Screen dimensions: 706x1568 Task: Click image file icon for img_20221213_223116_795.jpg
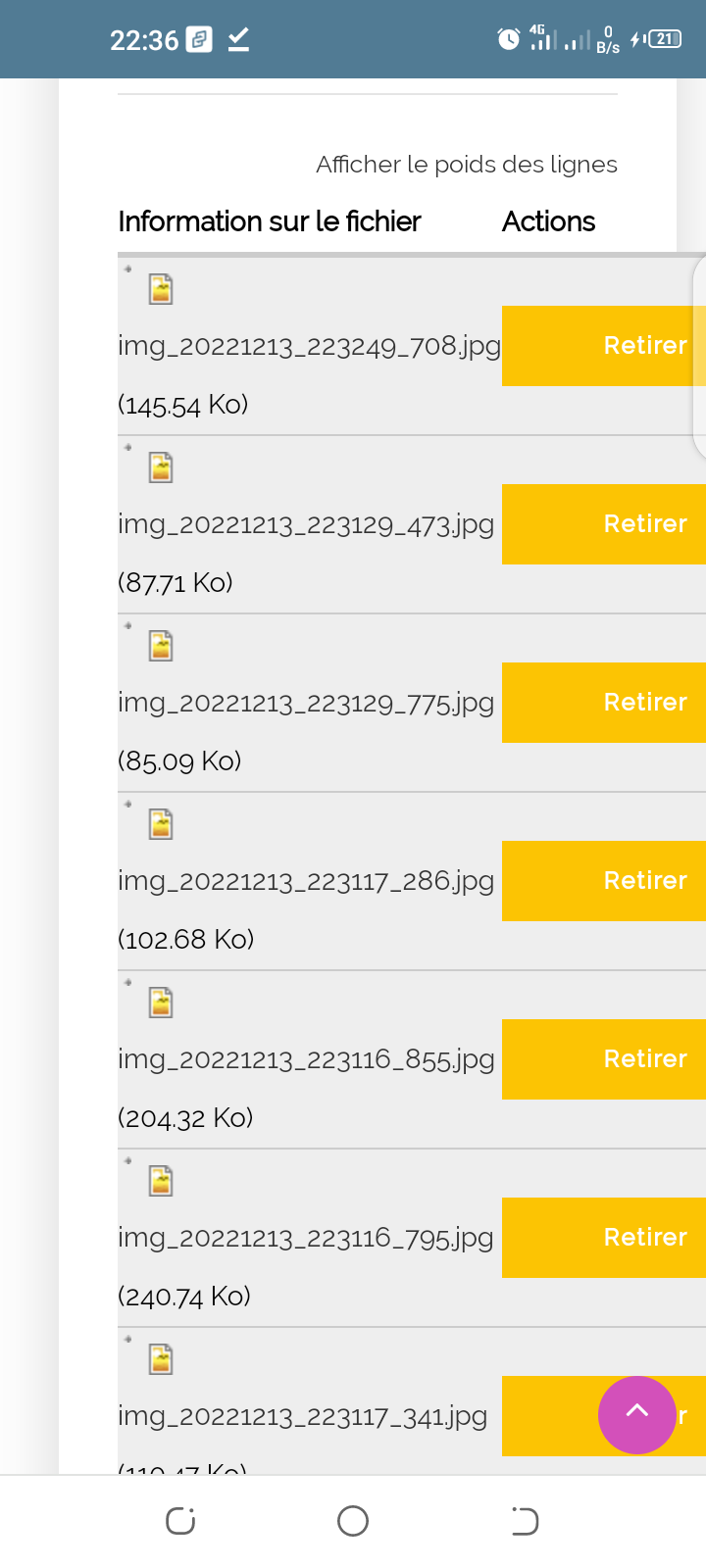161,1182
